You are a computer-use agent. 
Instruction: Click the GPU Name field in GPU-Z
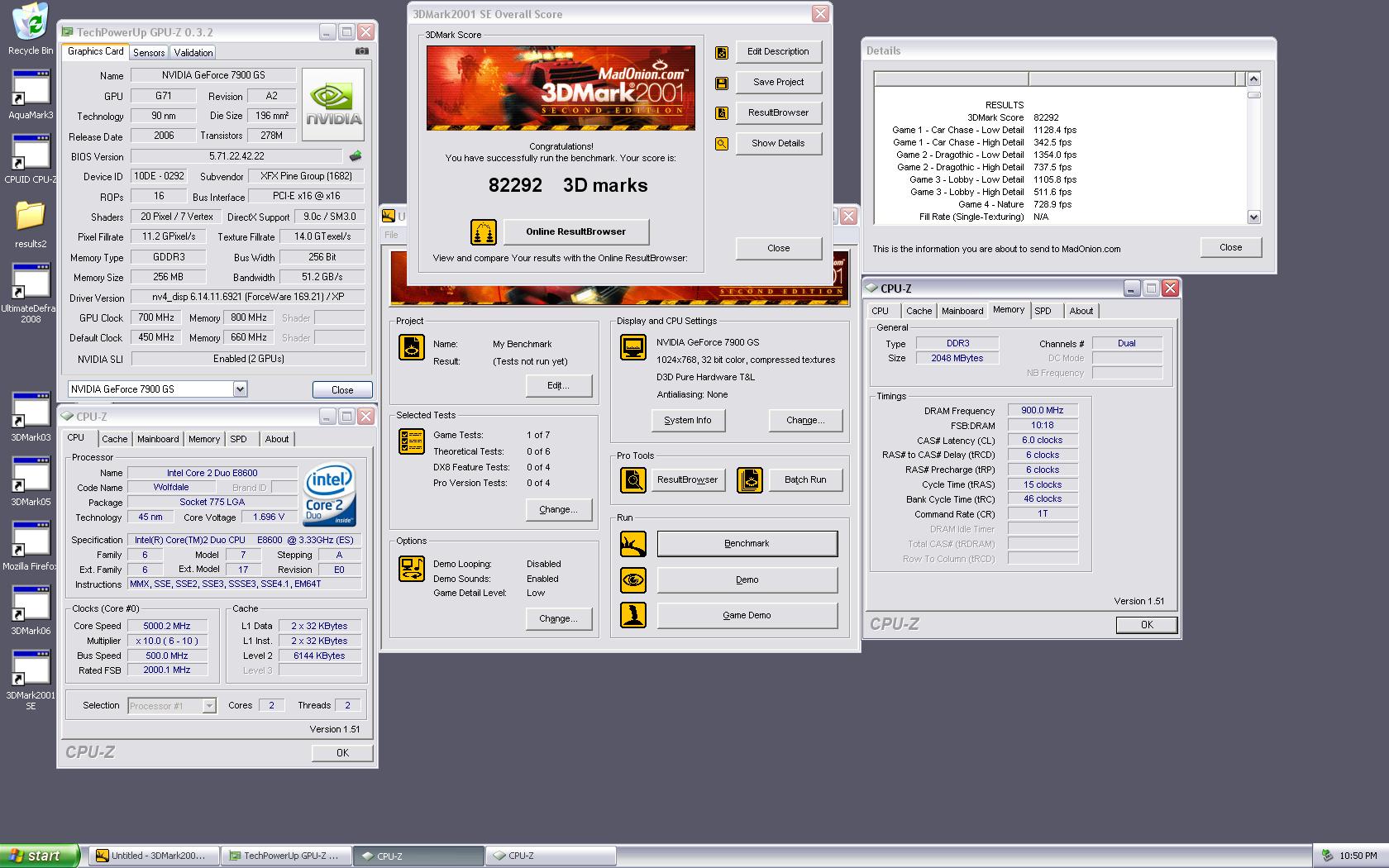click(213, 75)
